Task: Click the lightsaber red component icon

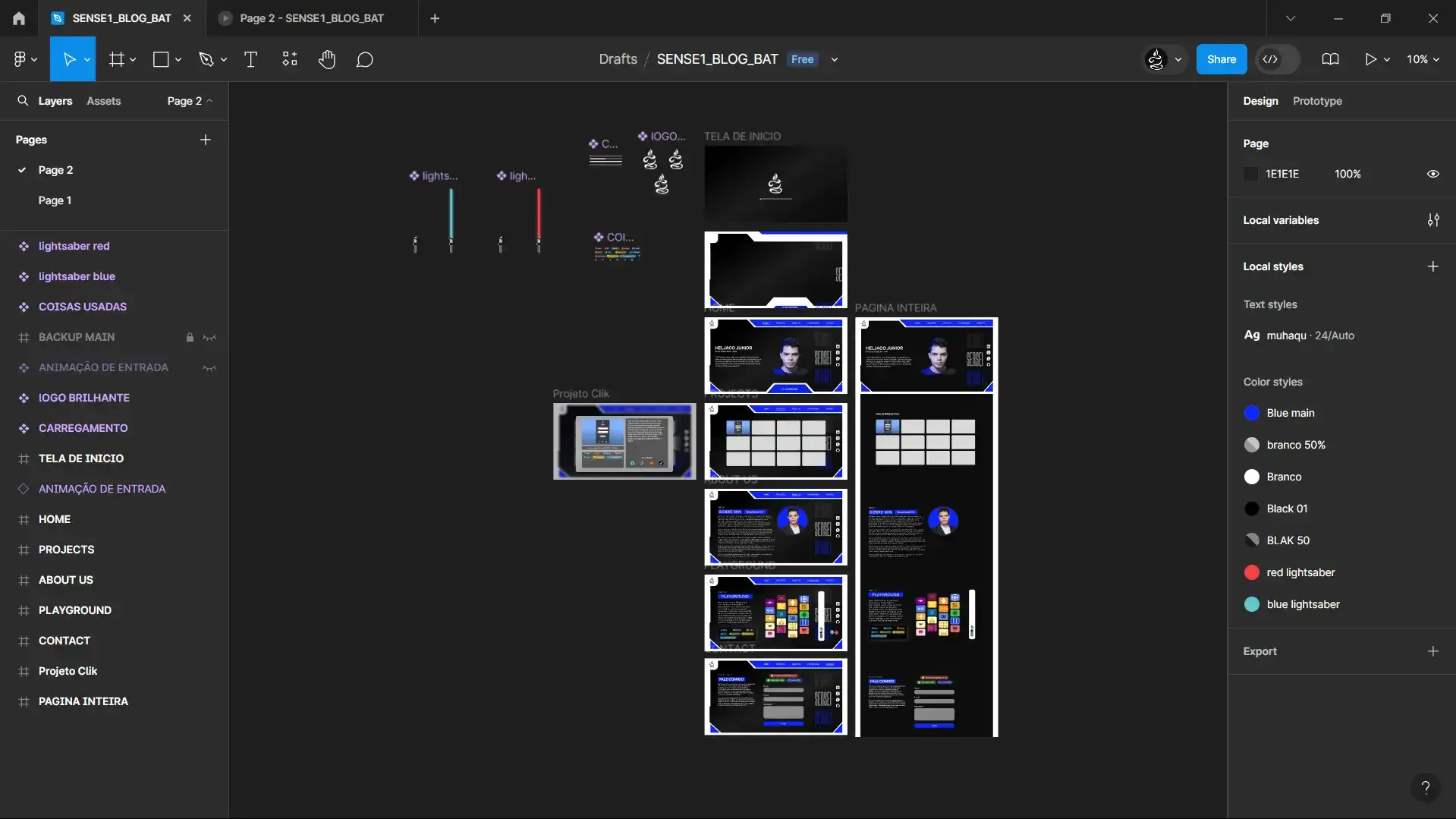Action: (24, 246)
